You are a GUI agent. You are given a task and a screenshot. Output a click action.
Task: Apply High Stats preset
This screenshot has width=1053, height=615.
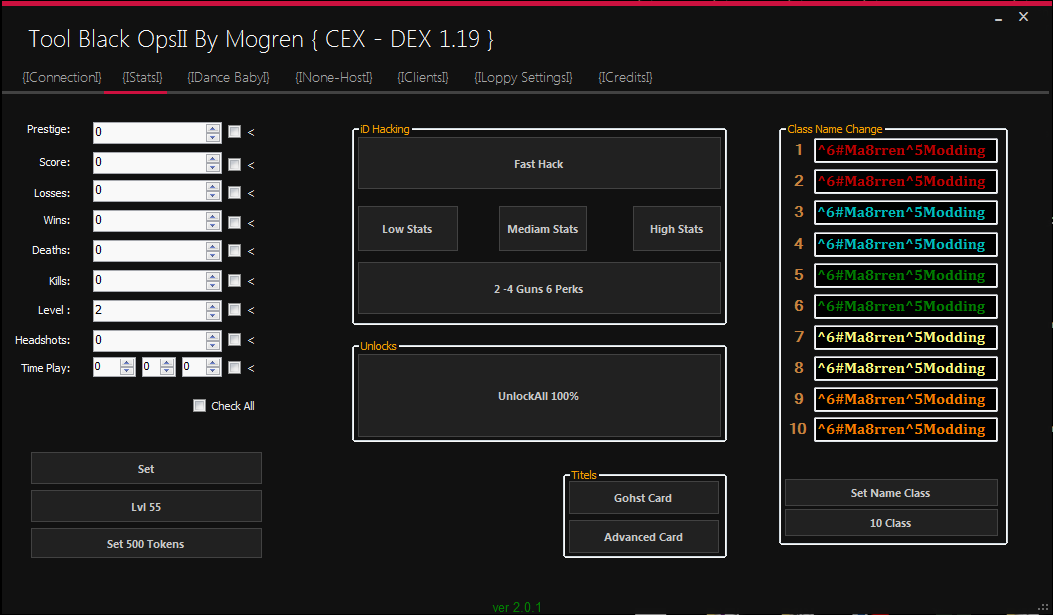(x=676, y=229)
